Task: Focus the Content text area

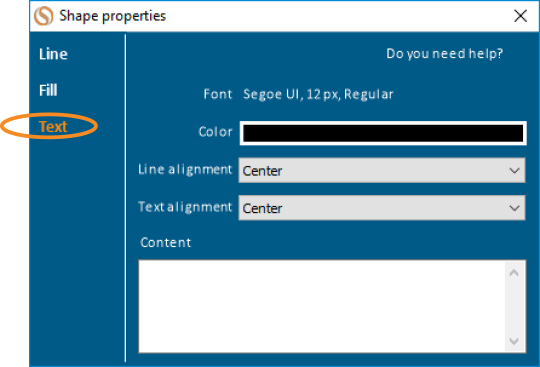Action: (x=322, y=306)
